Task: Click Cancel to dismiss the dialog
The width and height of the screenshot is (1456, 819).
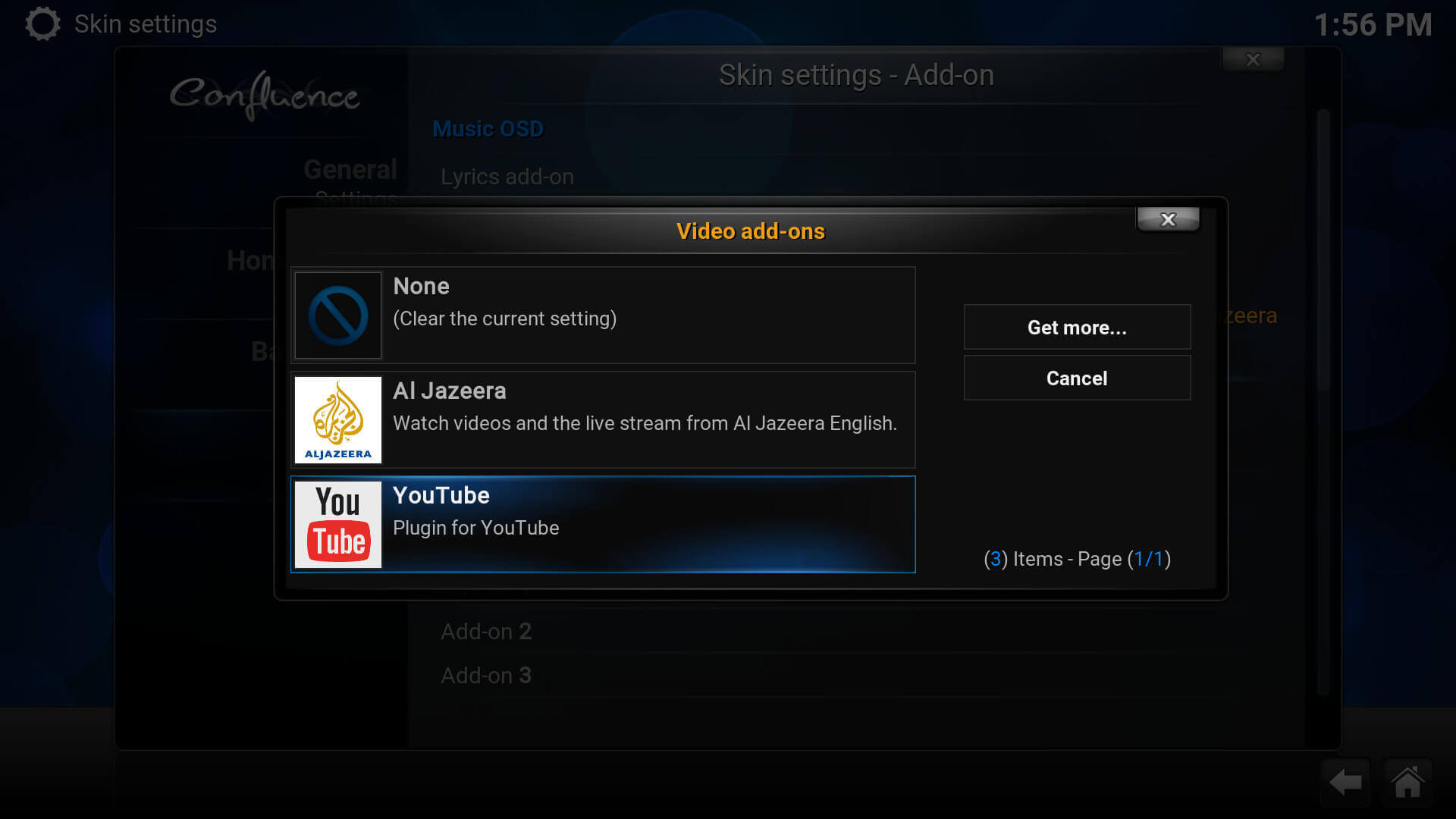Action: [x=1076, y=378]
